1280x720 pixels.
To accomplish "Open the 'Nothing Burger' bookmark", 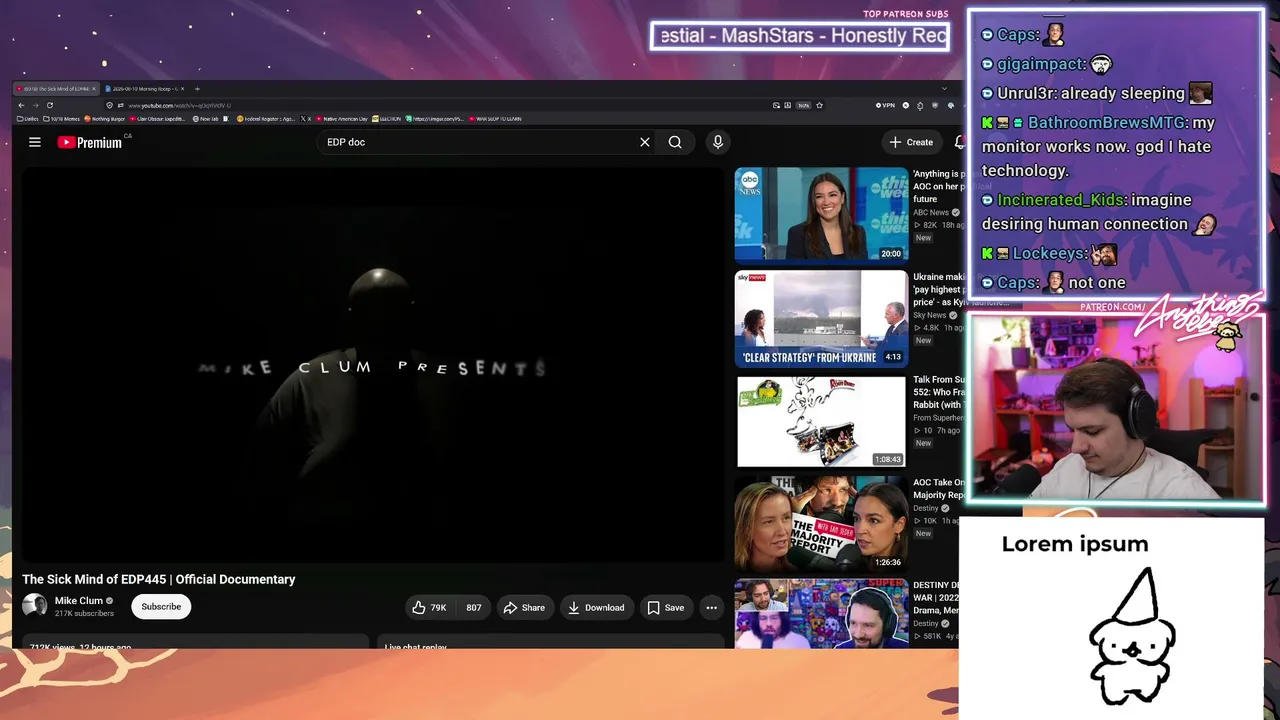I will pyautogui.click(x=105, y=119).
